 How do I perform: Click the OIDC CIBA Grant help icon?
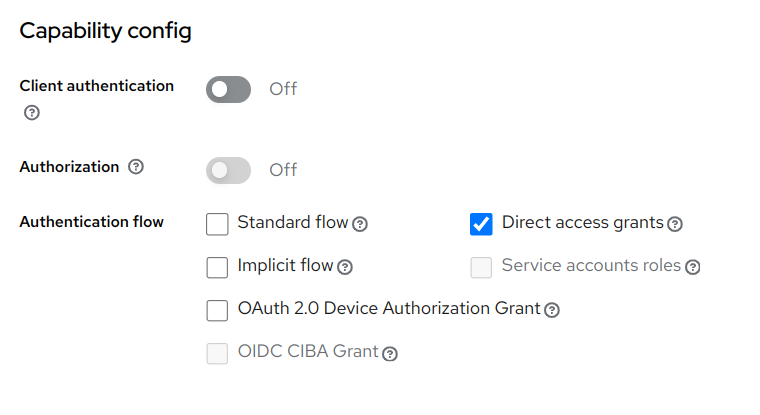(390, 353)
